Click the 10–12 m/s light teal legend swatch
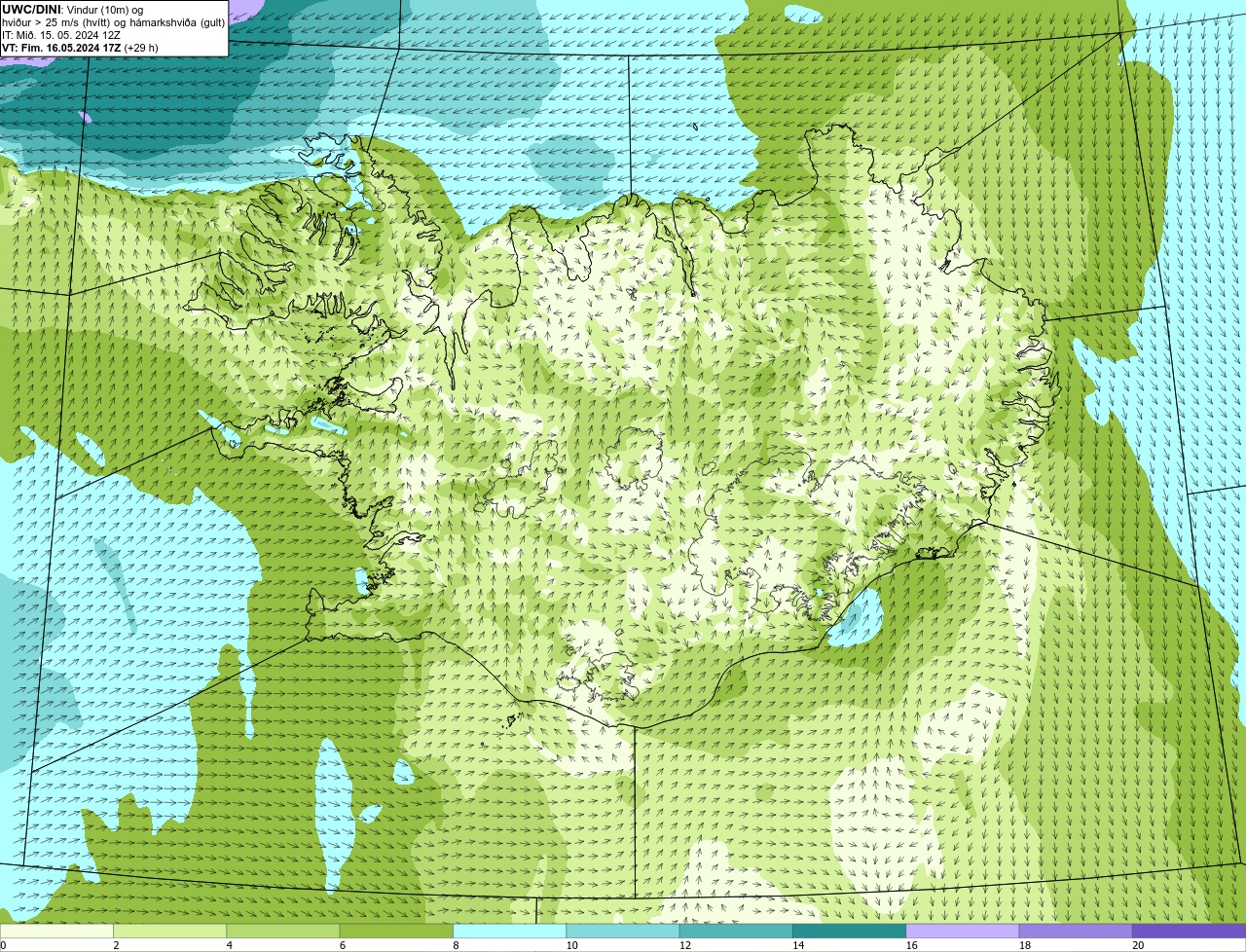This screenshot has width=1246, height=952. point(623,931)
